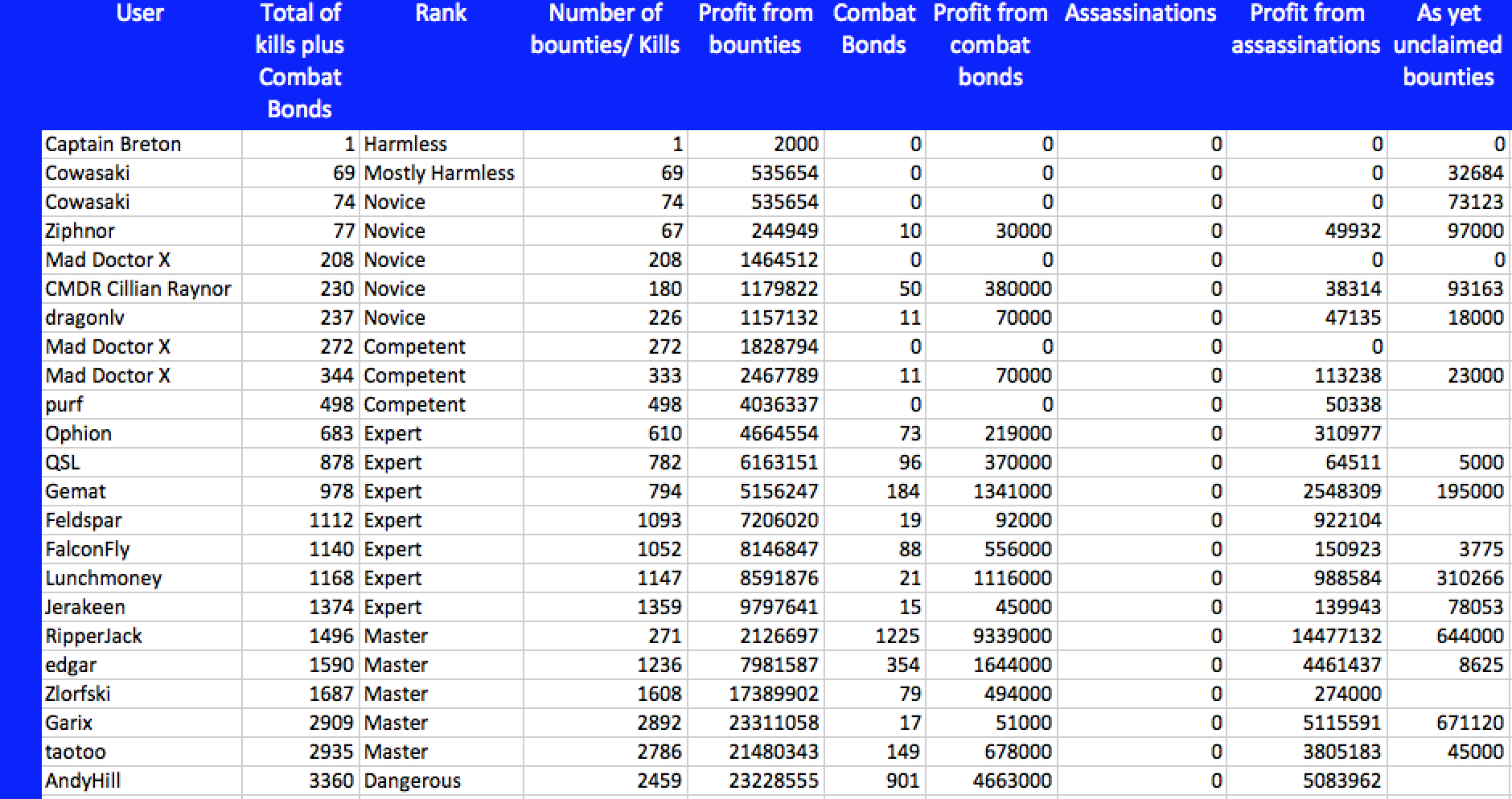Select the 'Gemat' user cell
This screenshot has height=799, width=1512.
point(142,491)
